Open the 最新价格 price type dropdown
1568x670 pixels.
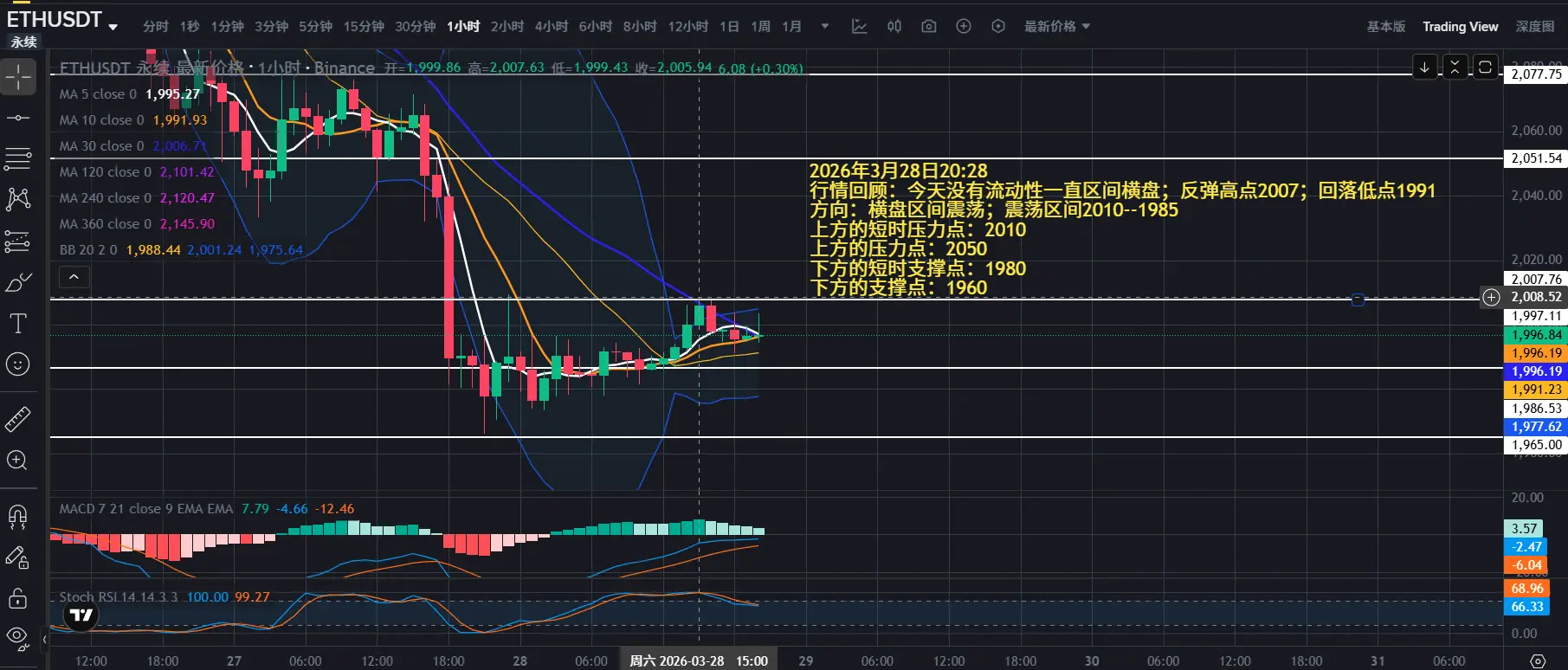click(x=1057, y=27)
